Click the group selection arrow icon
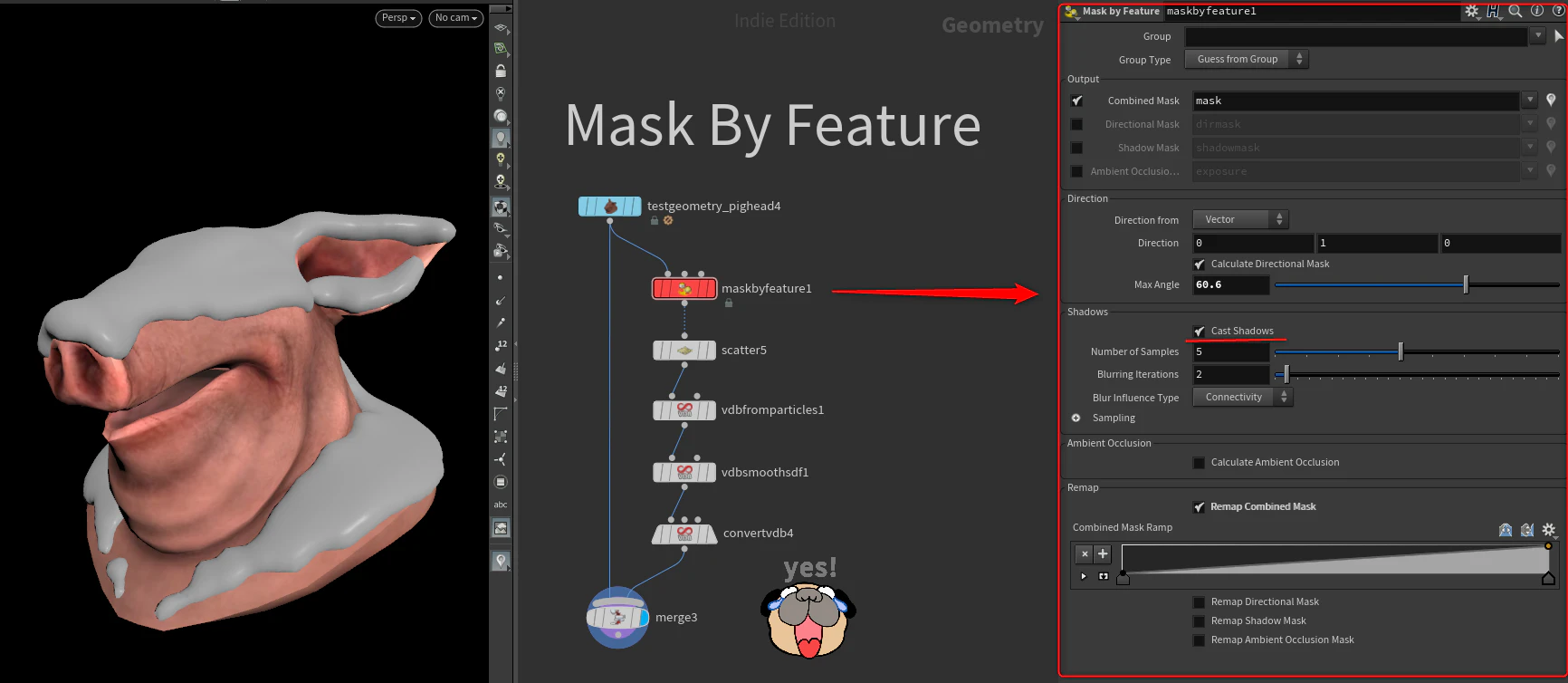1568x683 pixels. coord(1559,36)
